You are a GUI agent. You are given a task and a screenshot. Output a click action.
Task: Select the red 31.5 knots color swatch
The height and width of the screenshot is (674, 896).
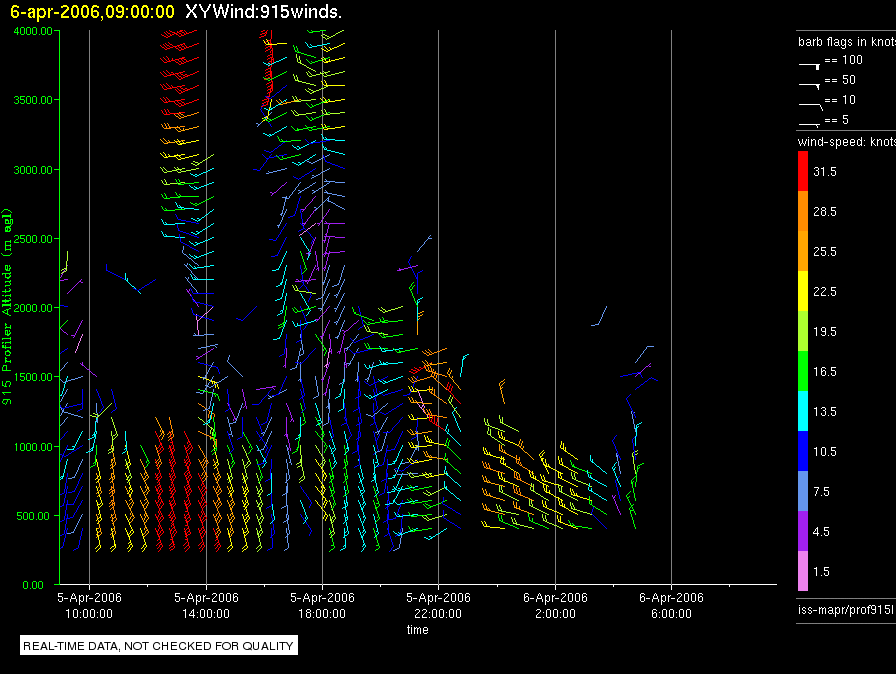click(x=802, y=172)
